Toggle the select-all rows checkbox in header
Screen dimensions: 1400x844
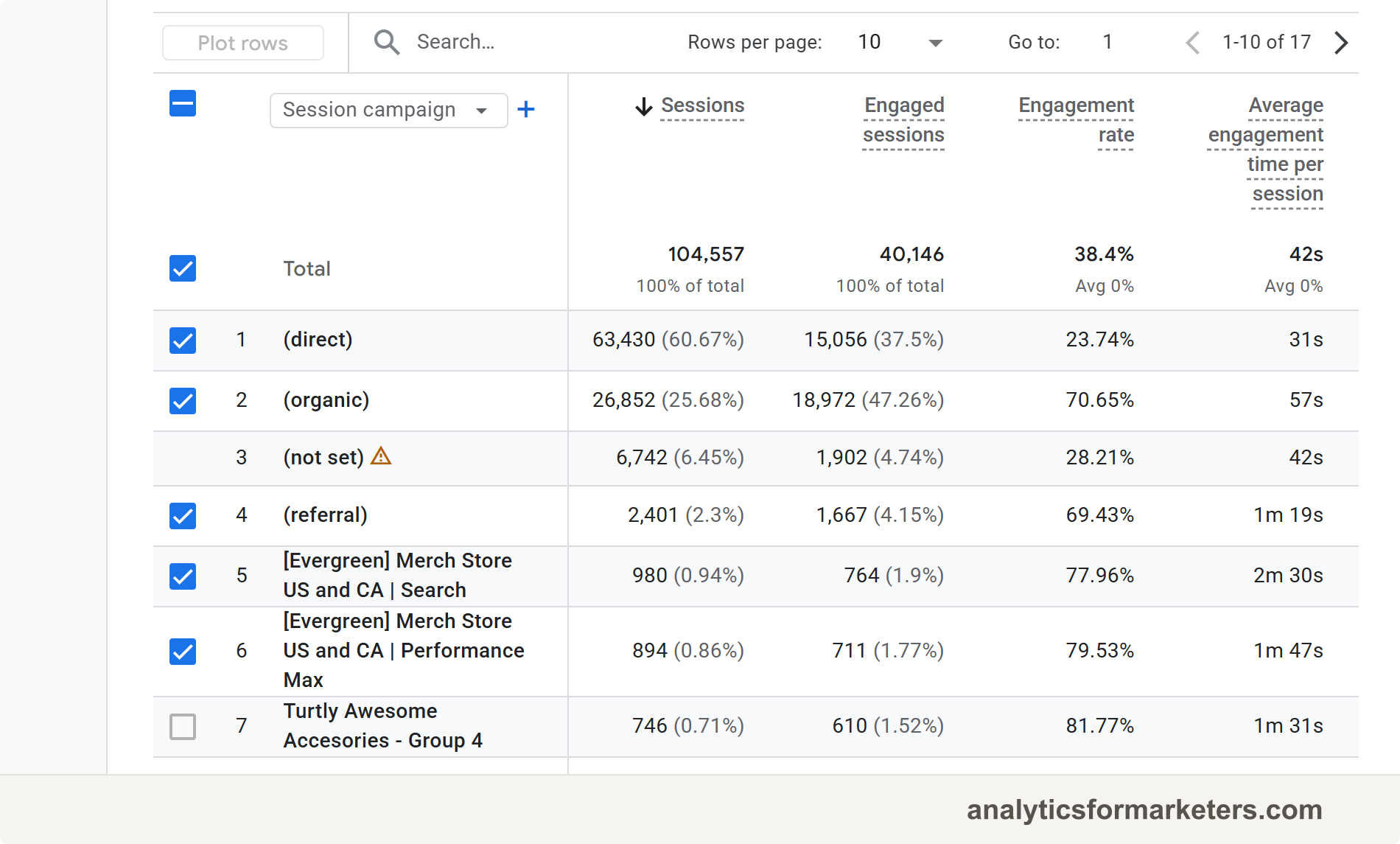point(183,103)
